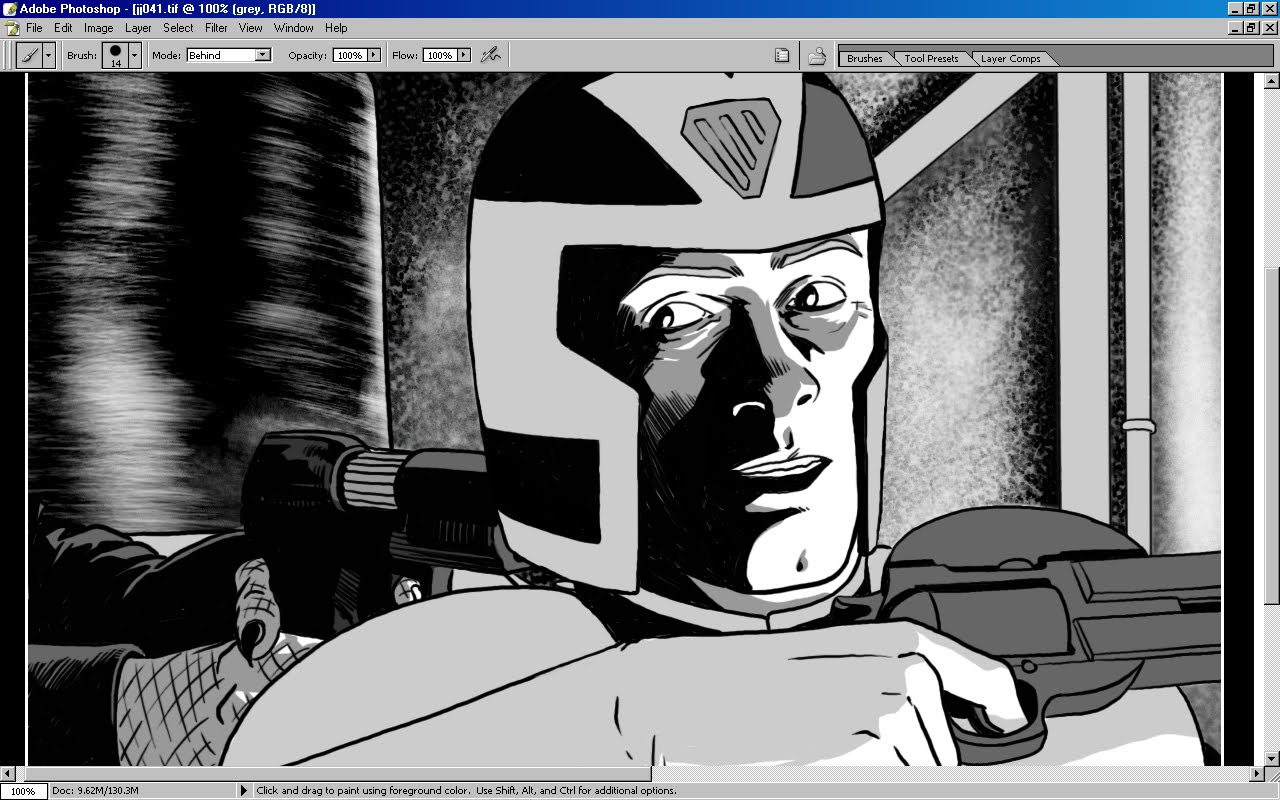Minimize the Adobe Photoshop application window
1280x800 pixels.
[1236, 9]
